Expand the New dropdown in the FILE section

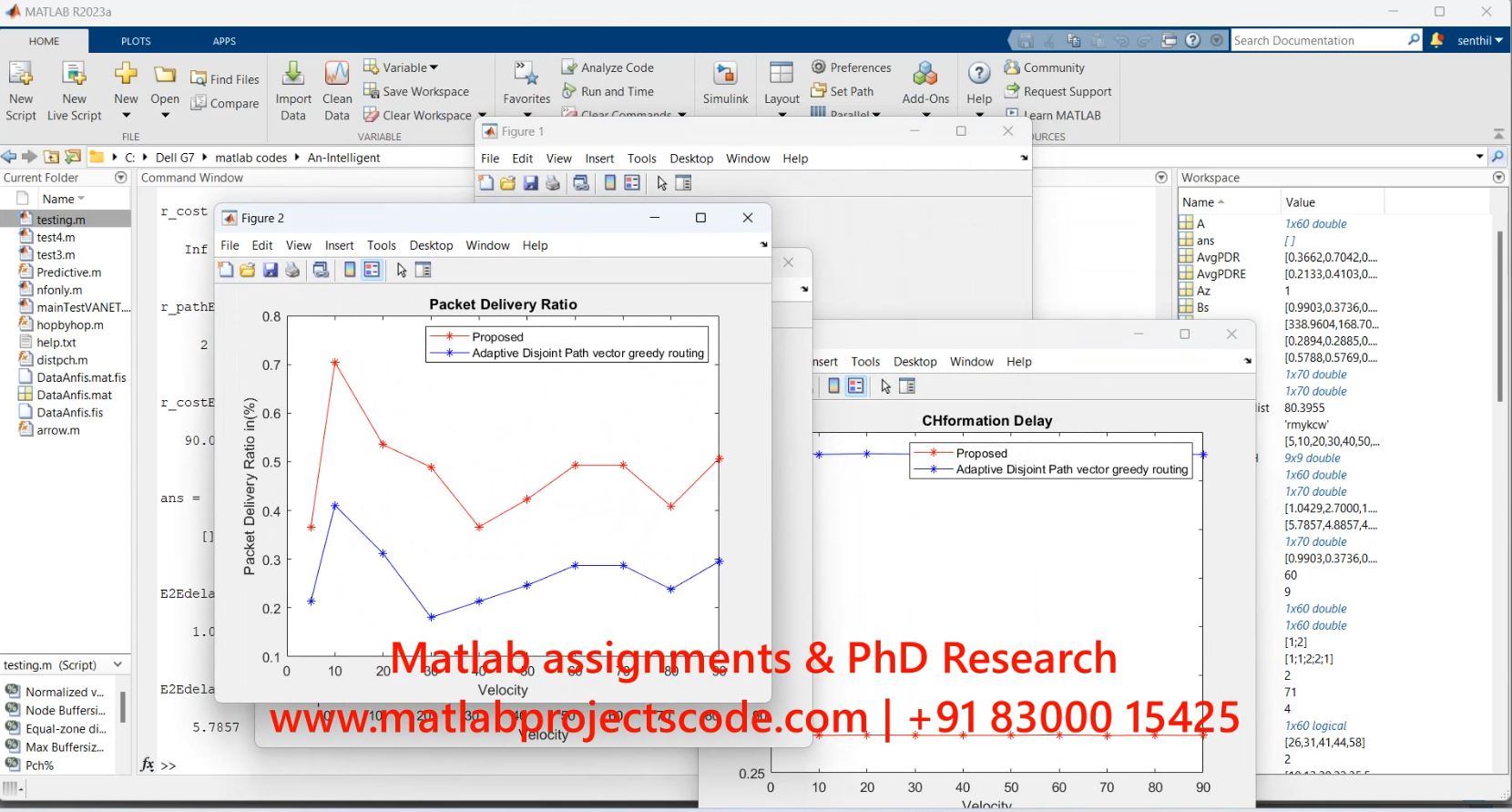tap(126, 116)
